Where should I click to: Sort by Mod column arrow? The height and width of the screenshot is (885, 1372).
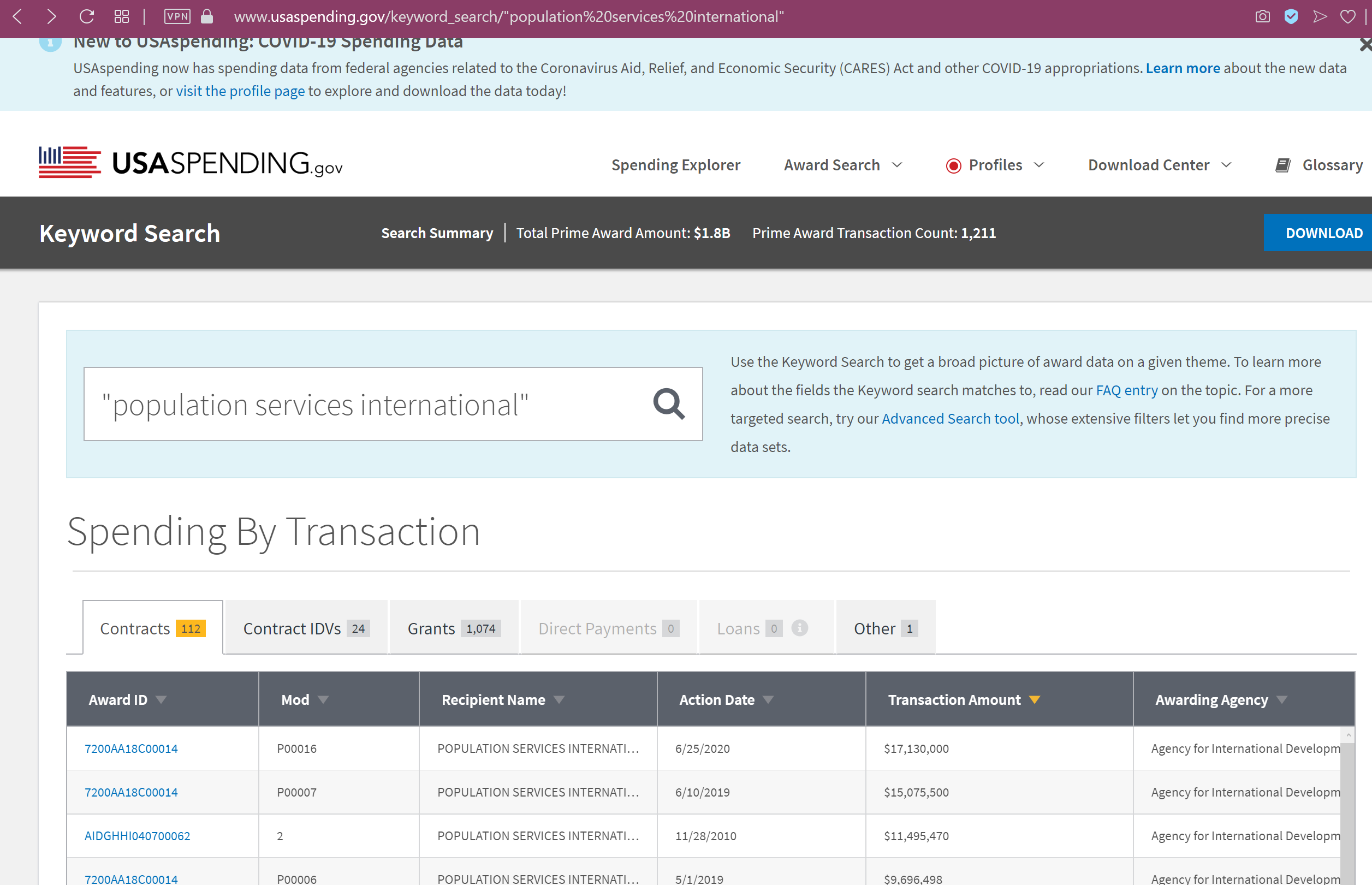click(x=323, y=700)
